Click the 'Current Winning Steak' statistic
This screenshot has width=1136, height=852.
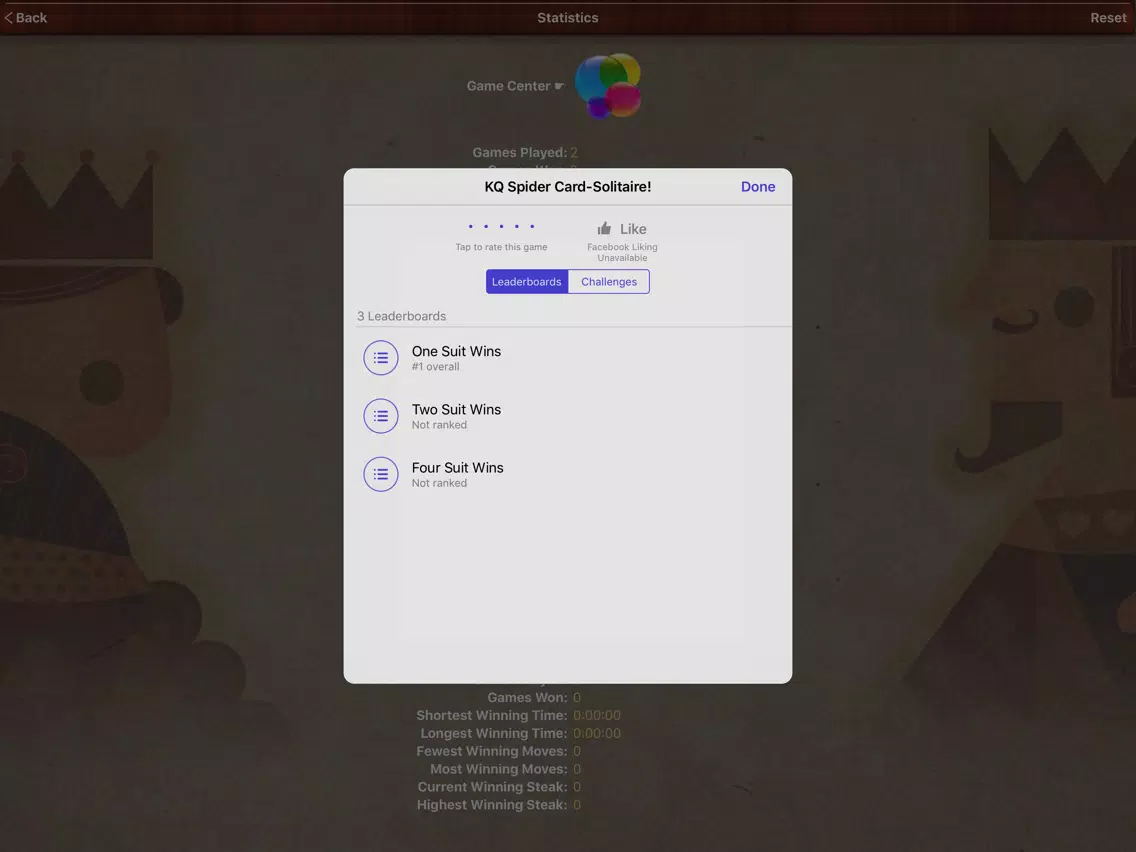click(499, 787)
